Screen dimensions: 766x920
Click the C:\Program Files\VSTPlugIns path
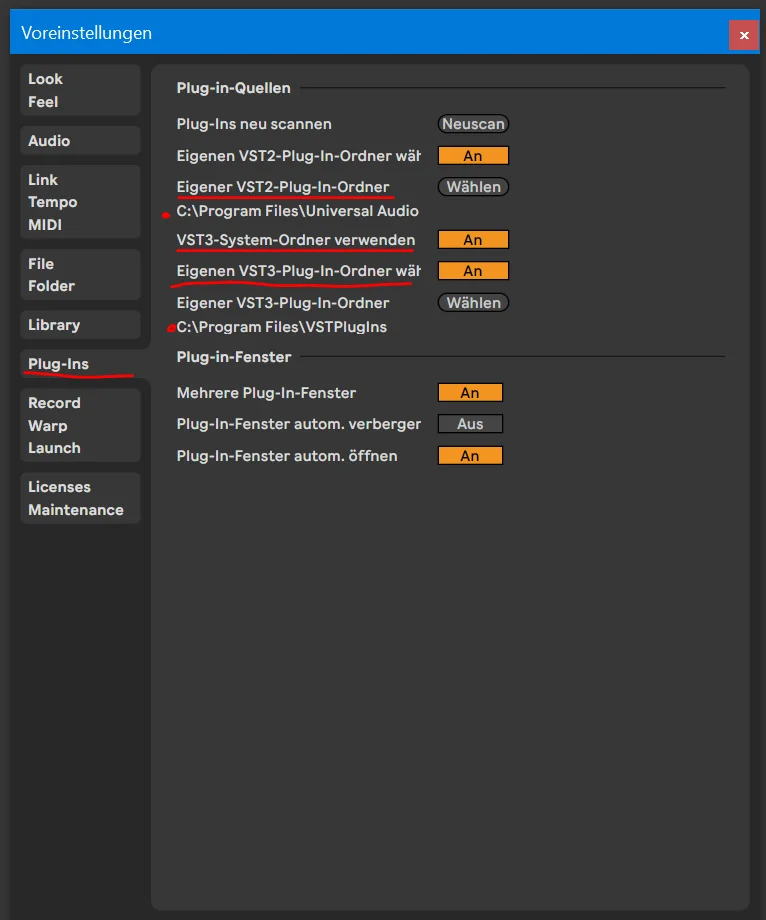282,327
